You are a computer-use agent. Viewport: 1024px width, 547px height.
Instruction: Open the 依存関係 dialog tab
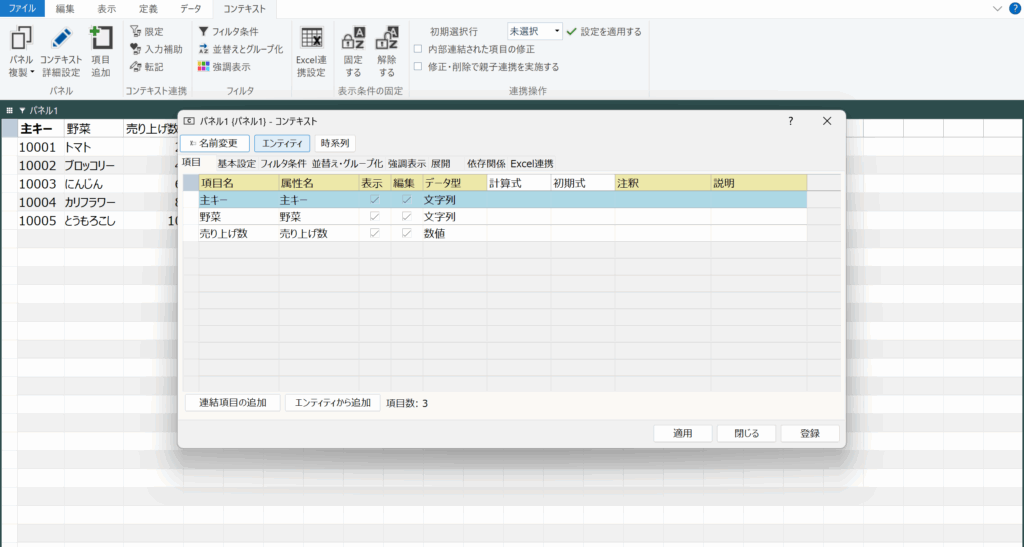click(x=486, y=164)
